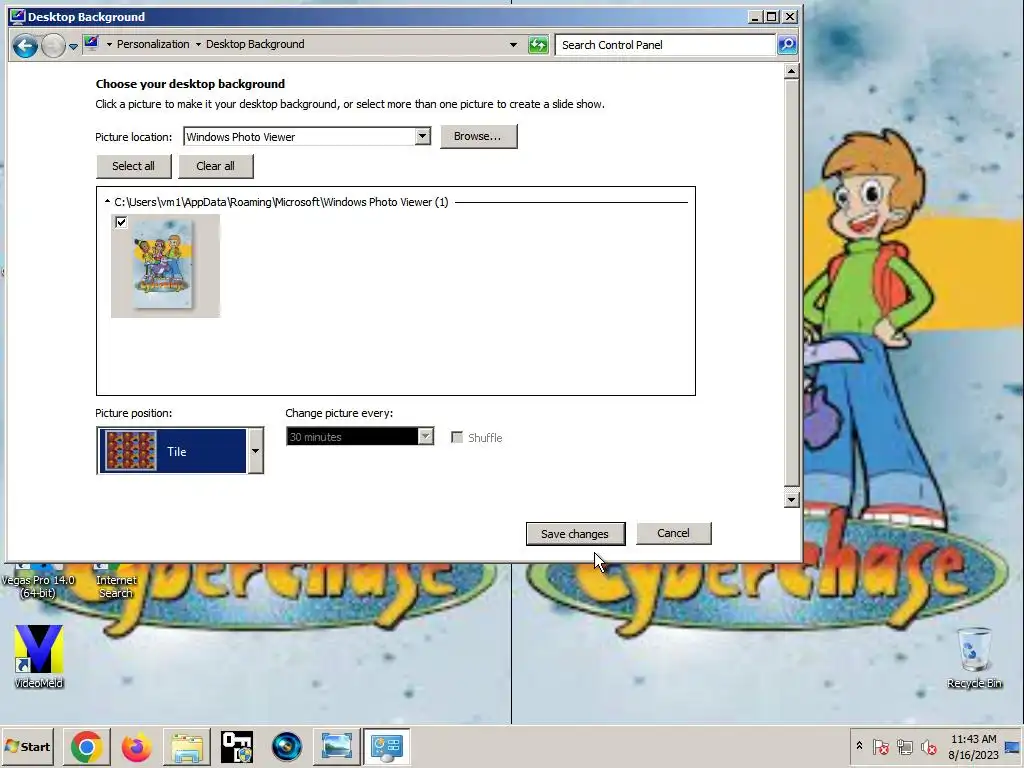Expand arrow before Desktop Background breadcrumb

click(x=198, y=44)
